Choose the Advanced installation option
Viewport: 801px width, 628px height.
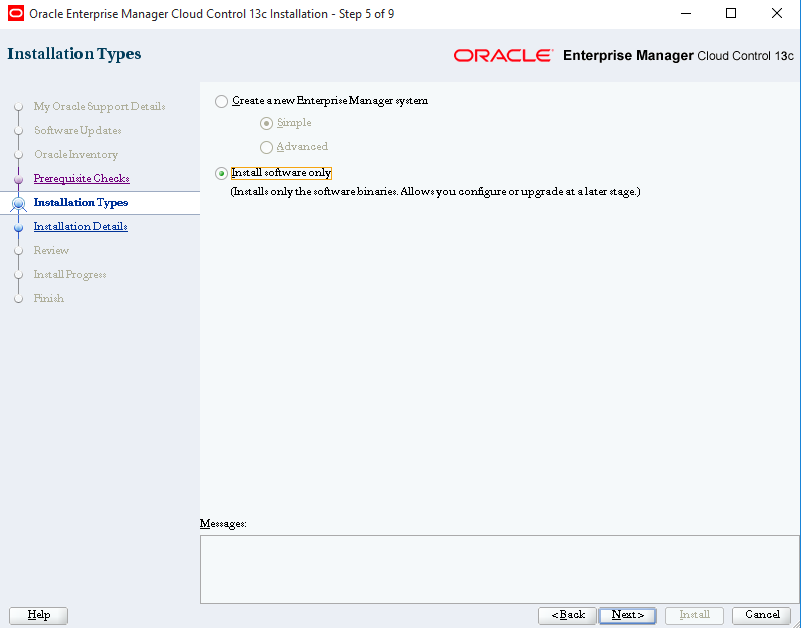265,146
